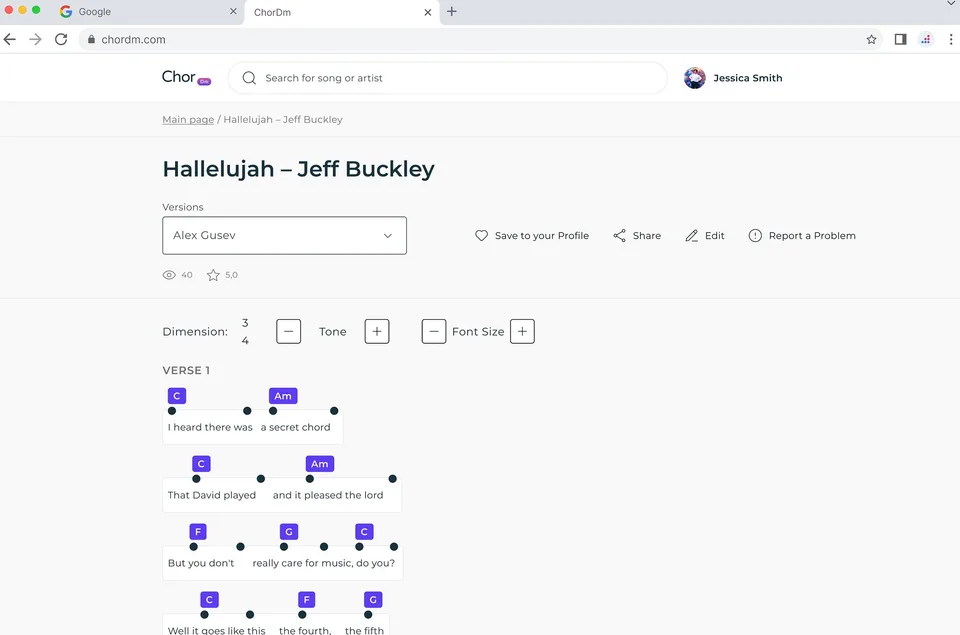Click the heart icon
The width and height of the screenshot is (960, 635).
(x=481, y=236)
